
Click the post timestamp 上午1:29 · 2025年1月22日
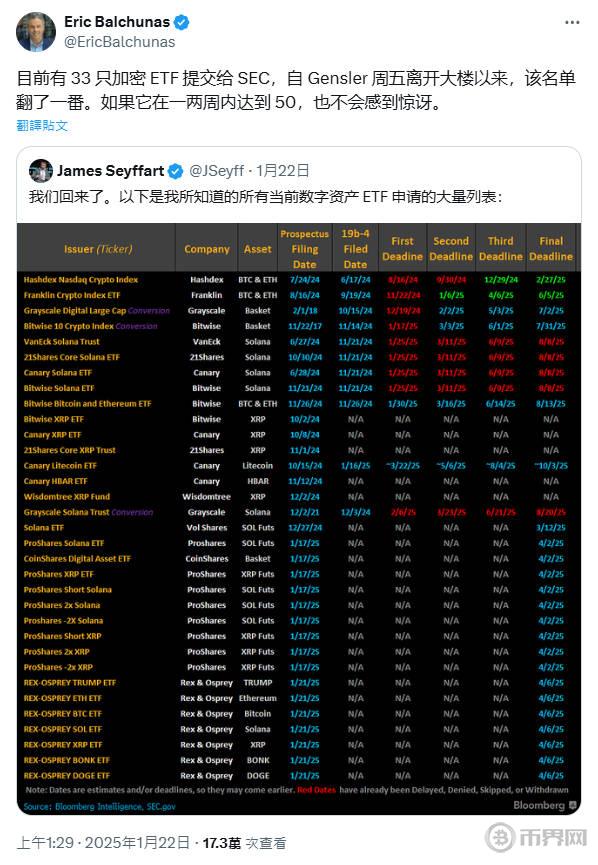point(103,843)
